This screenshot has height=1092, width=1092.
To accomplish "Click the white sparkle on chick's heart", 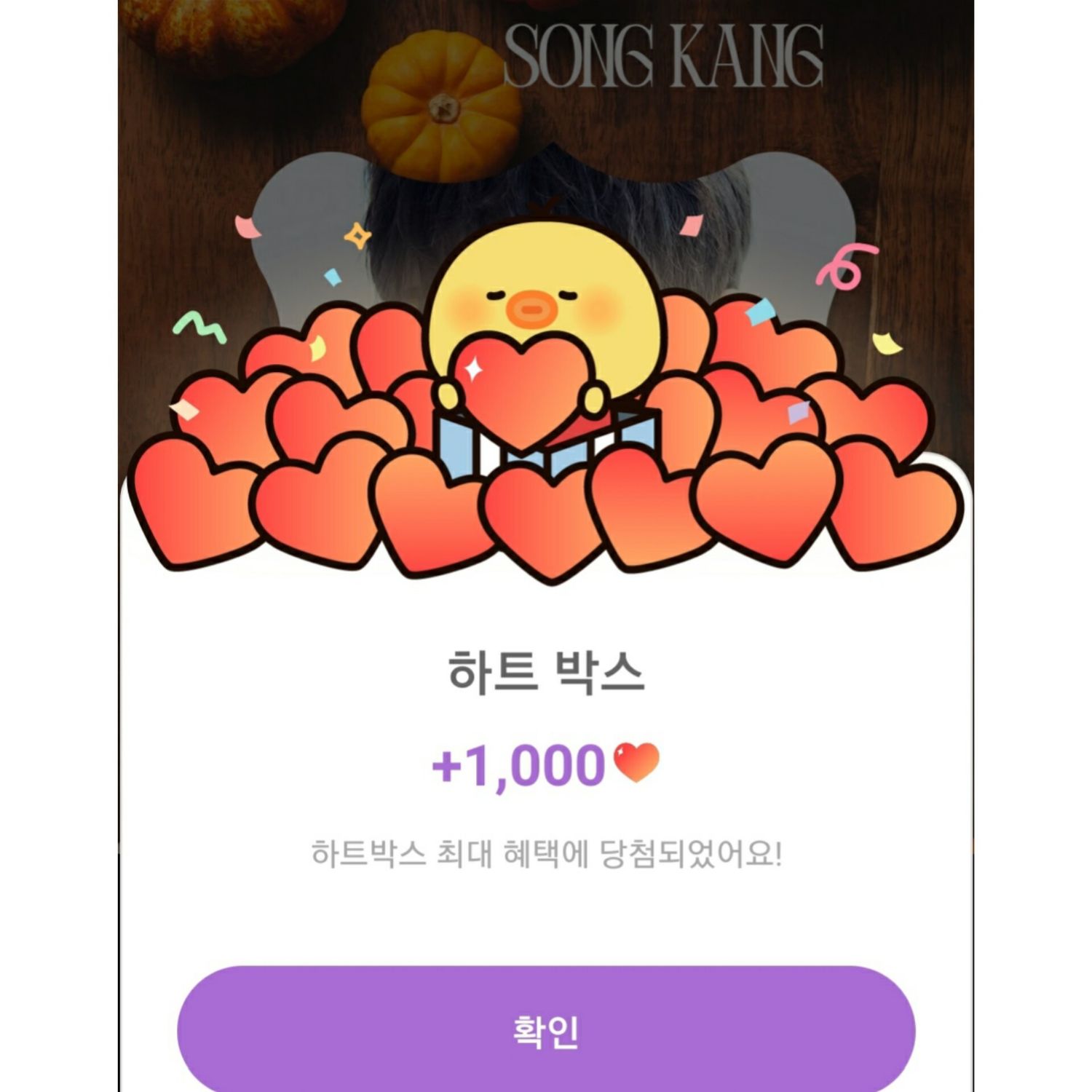I will coord(473,370).
